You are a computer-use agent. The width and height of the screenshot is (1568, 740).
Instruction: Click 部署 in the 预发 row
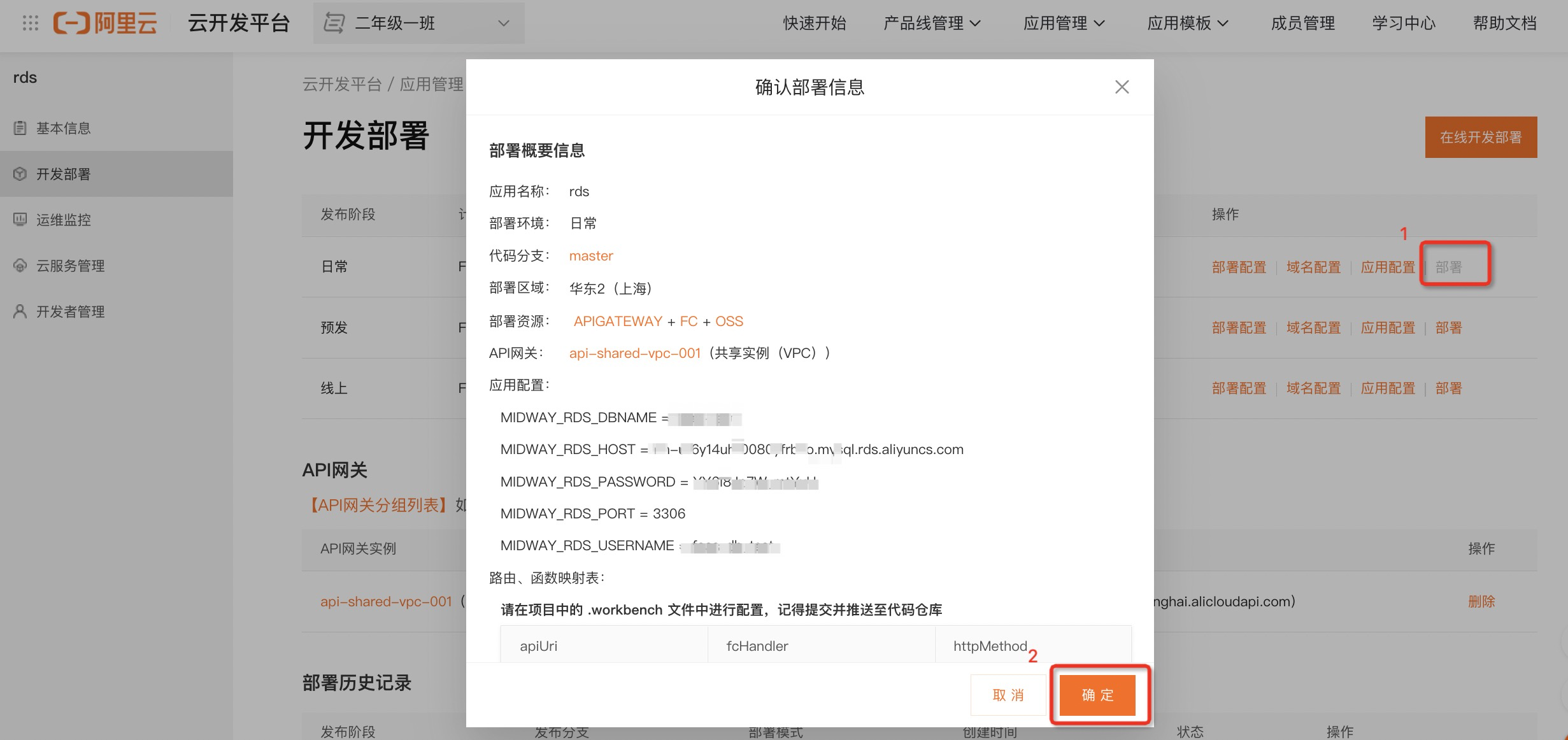point(1449,328)
